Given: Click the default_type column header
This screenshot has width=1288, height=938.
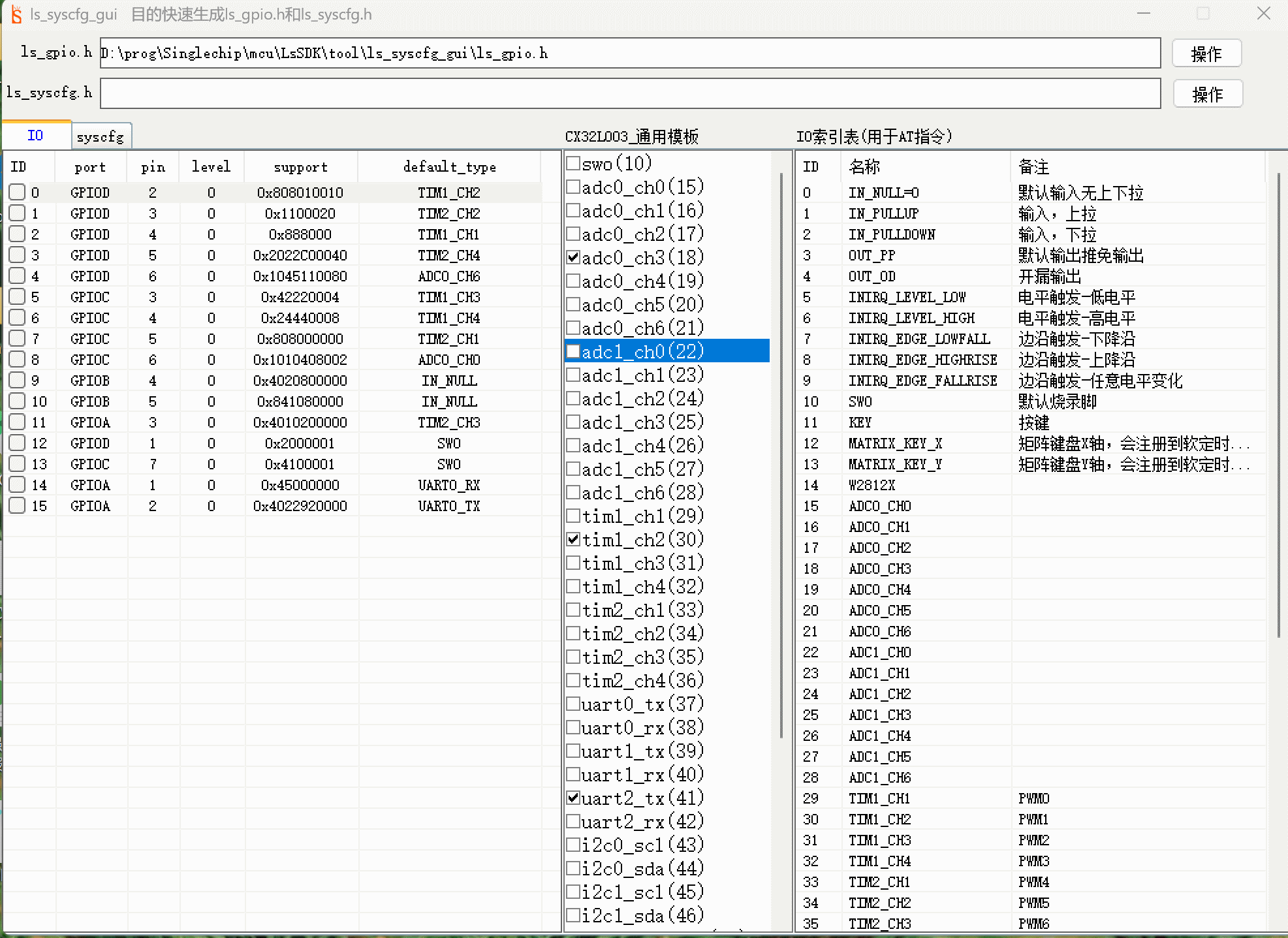Looking at the screenshot, I should click(449, 167).
